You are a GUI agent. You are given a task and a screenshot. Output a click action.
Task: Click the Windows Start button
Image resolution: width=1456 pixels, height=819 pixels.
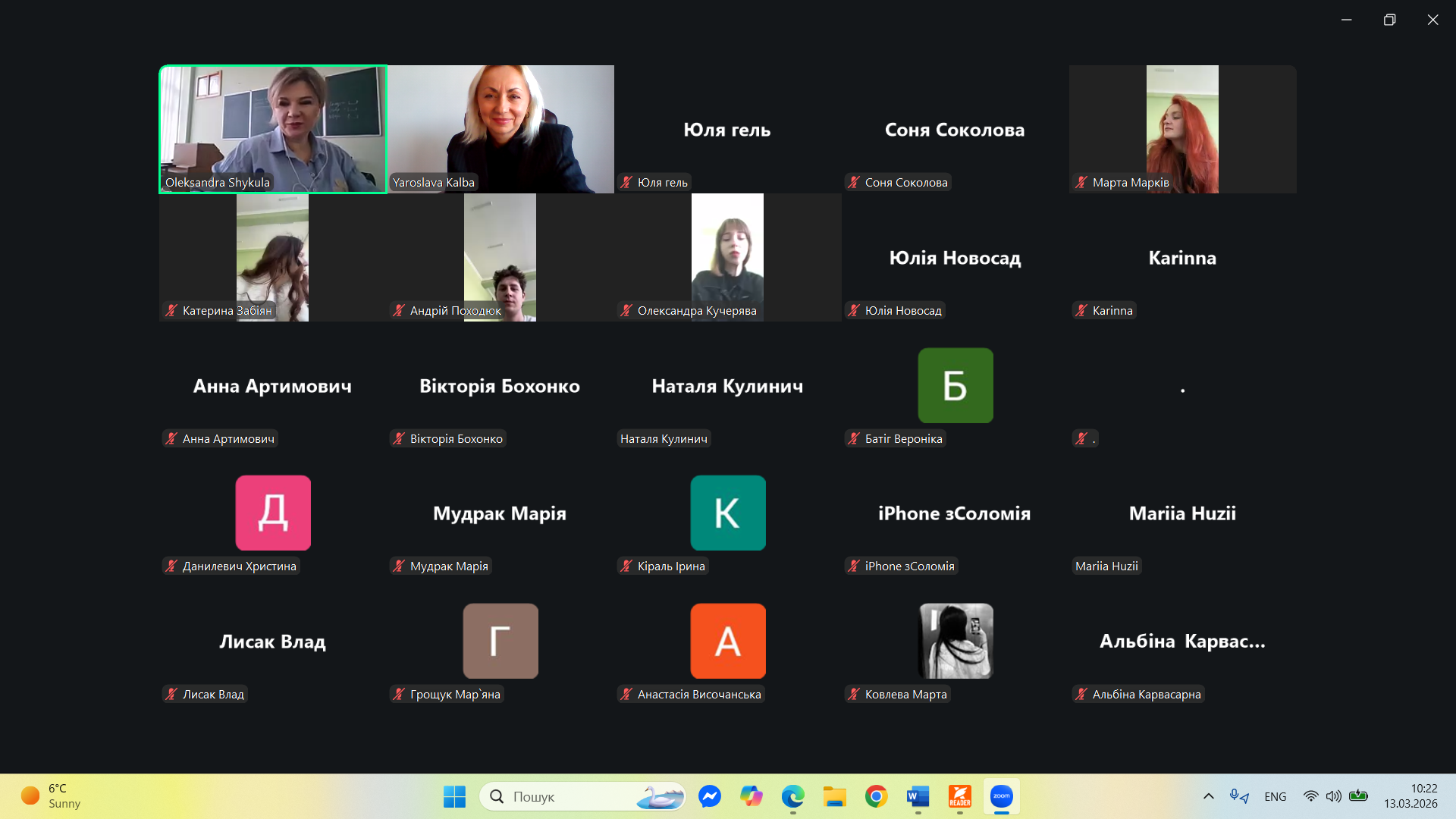(454, 796)
